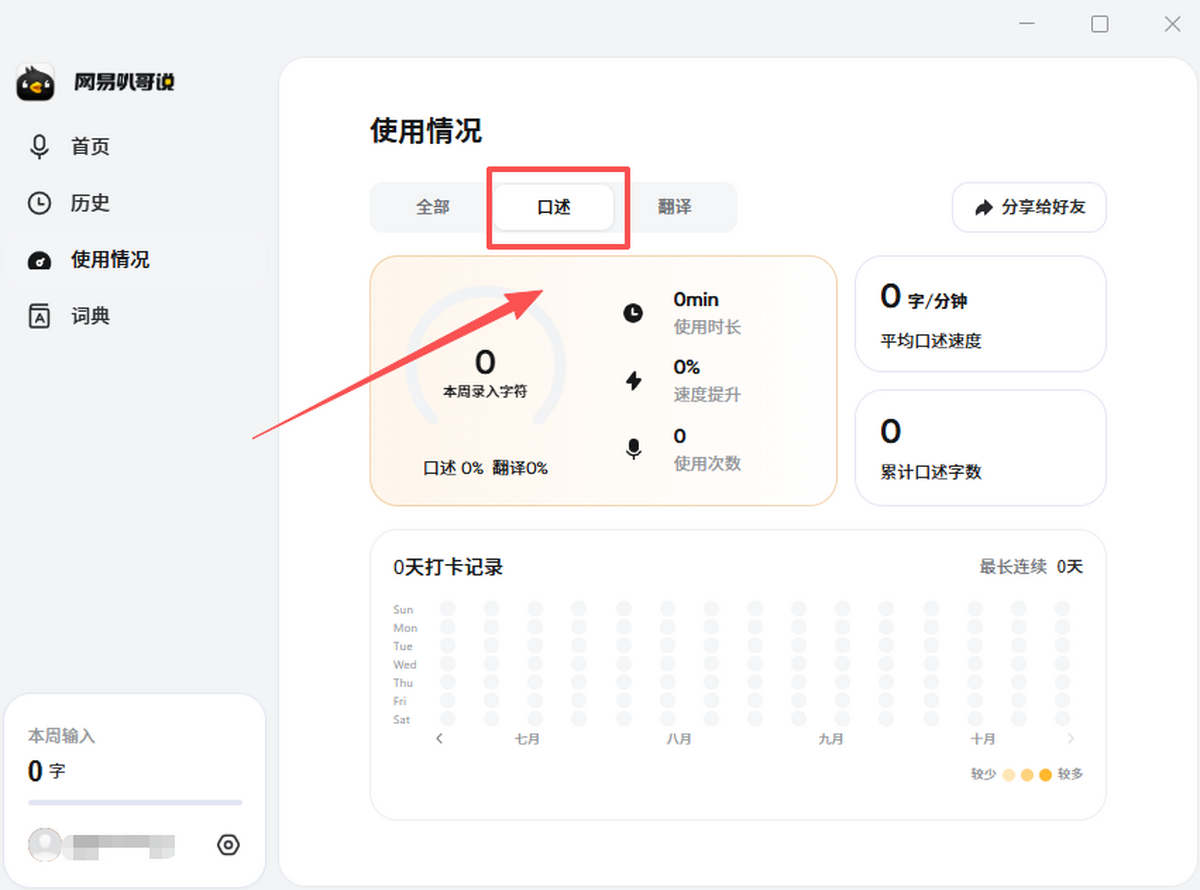Click the 网易叽哥说 bird logo icon

coord(36,83)
